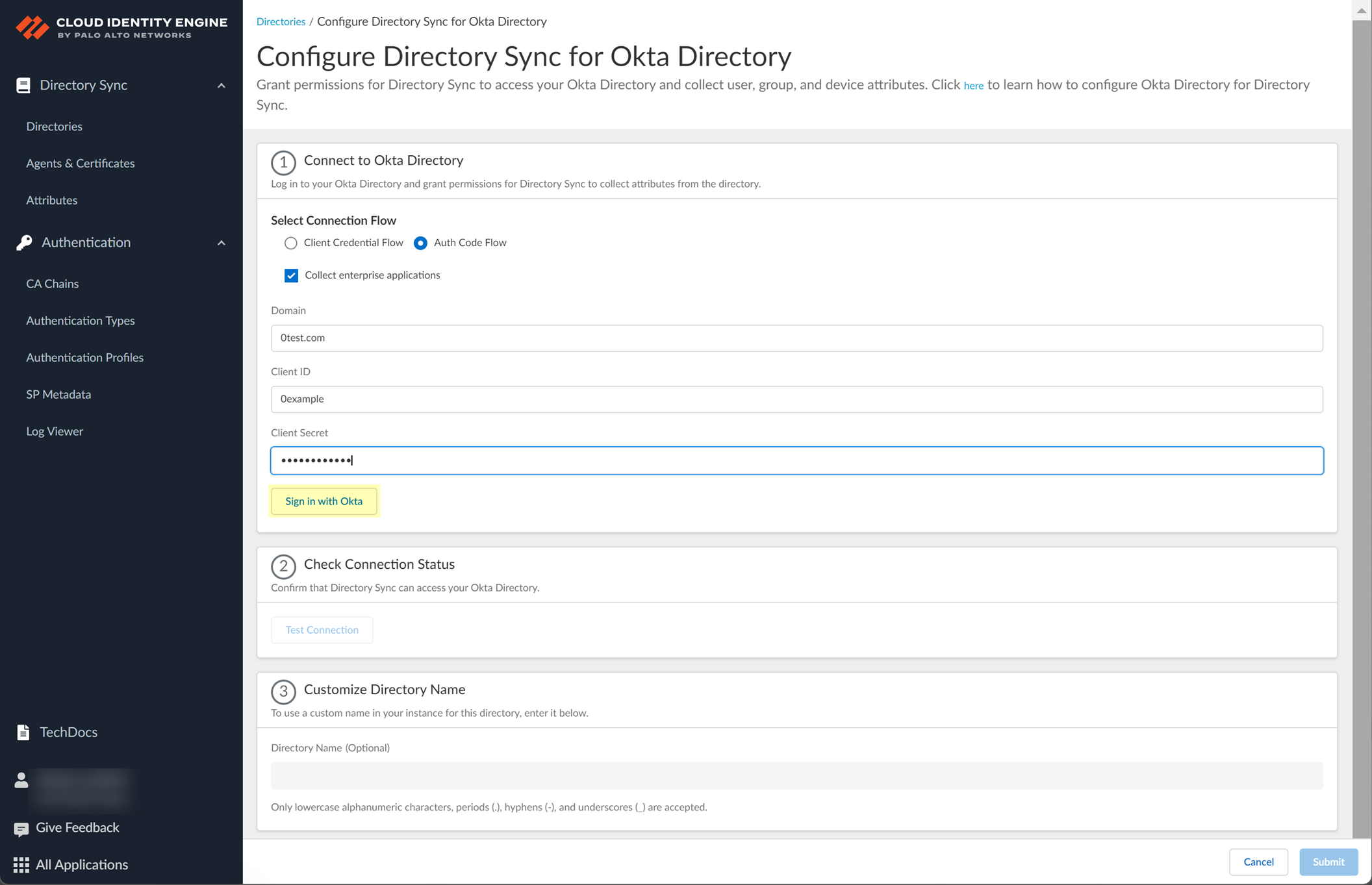
Task: Select Auth Code Flow radio button
Action: click(420, 243)
